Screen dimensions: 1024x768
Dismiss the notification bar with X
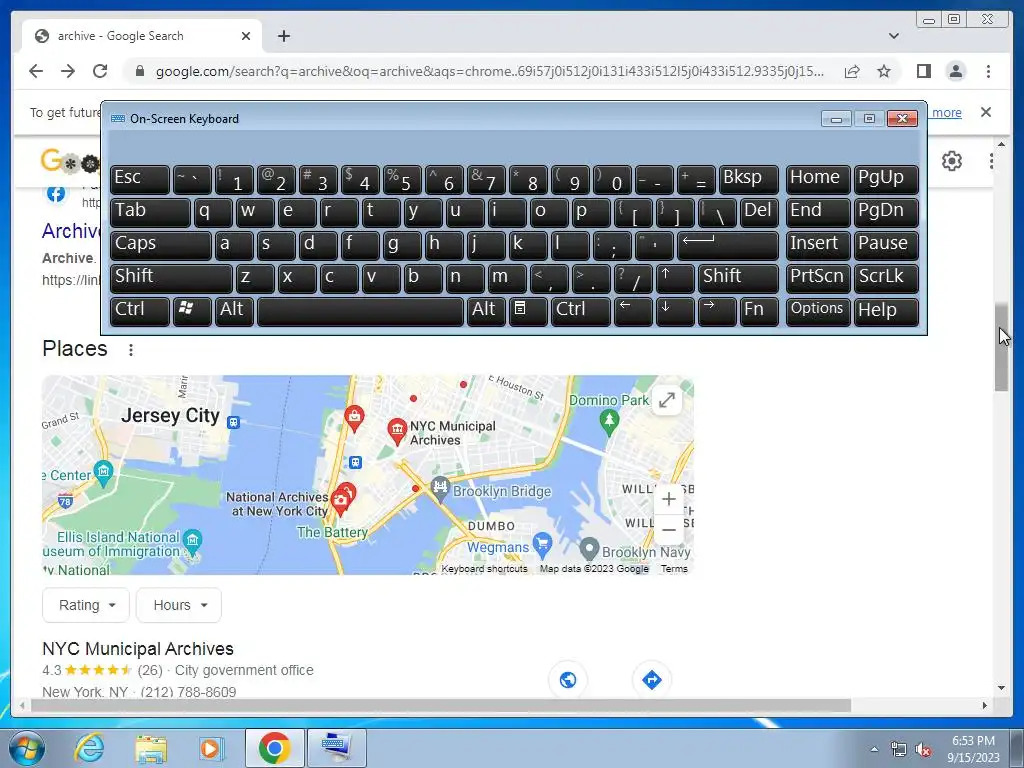coord(986,112)
